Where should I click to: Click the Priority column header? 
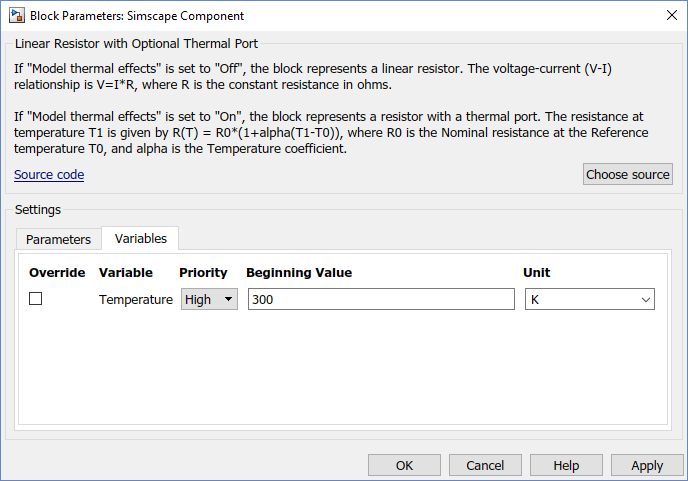pyautogui.click(x=203, y=272)
